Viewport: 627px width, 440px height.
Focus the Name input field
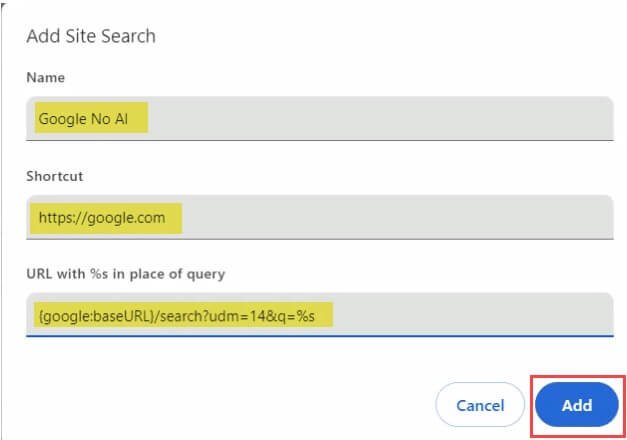pyautogui.click(x=320, y=118)
